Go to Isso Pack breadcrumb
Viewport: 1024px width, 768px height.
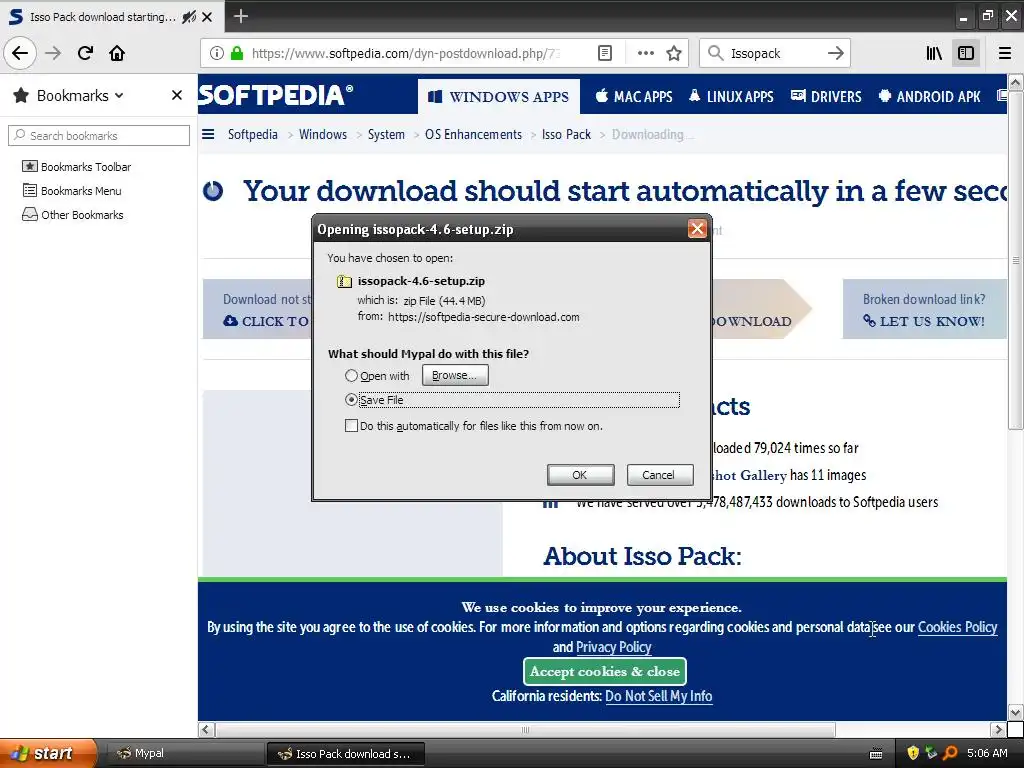566,135
